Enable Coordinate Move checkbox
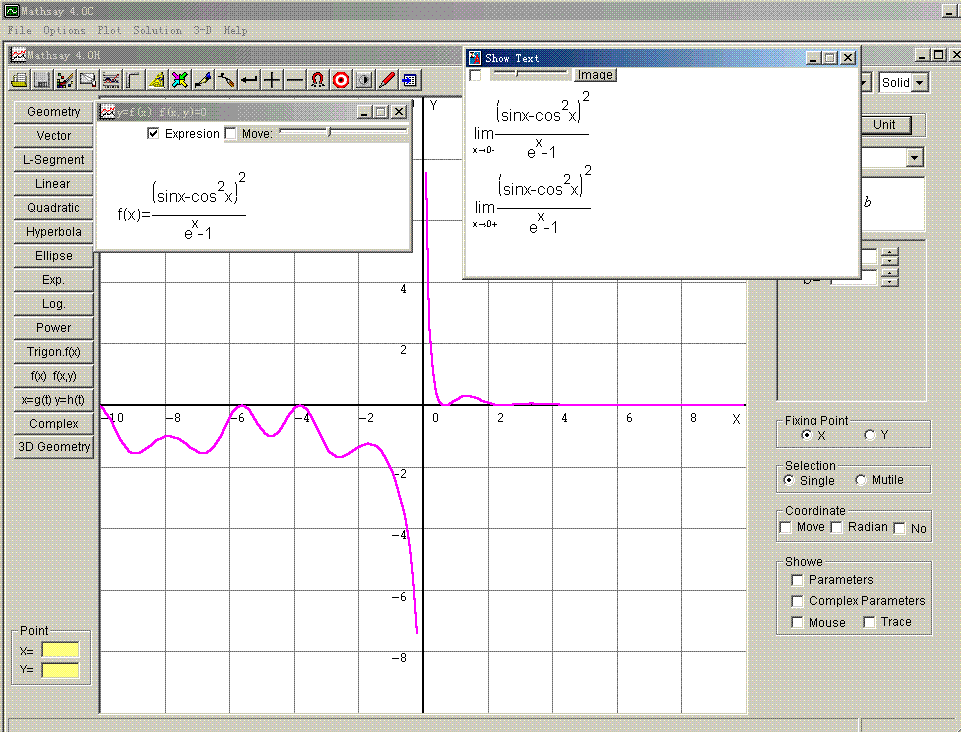Image resolution: width=961 pixels, height=732 pixels. (785, 527)
